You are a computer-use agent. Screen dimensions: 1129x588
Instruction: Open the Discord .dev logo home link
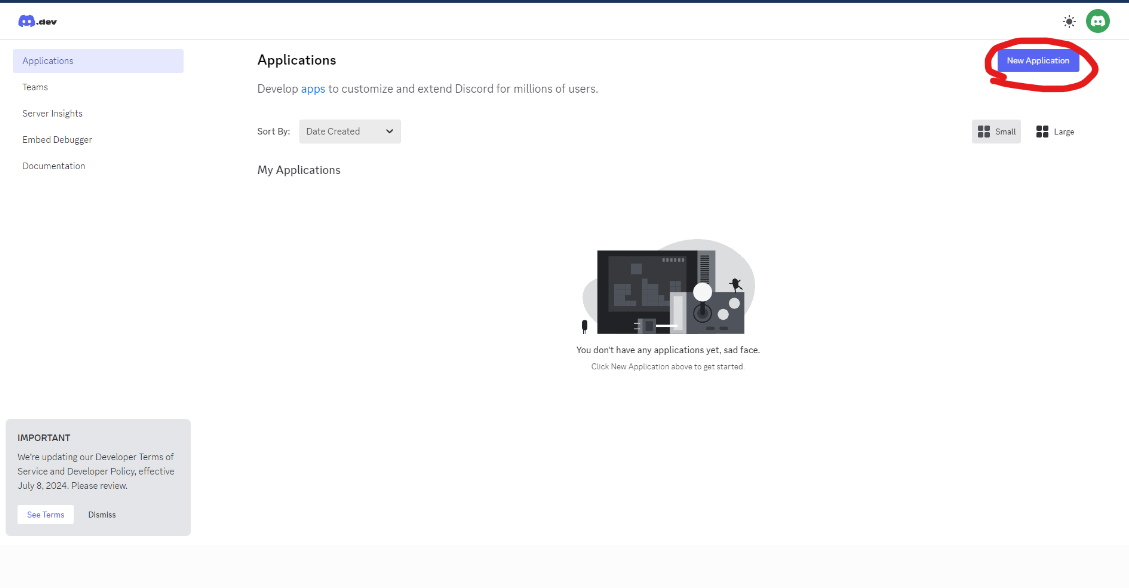pos(37,22)
